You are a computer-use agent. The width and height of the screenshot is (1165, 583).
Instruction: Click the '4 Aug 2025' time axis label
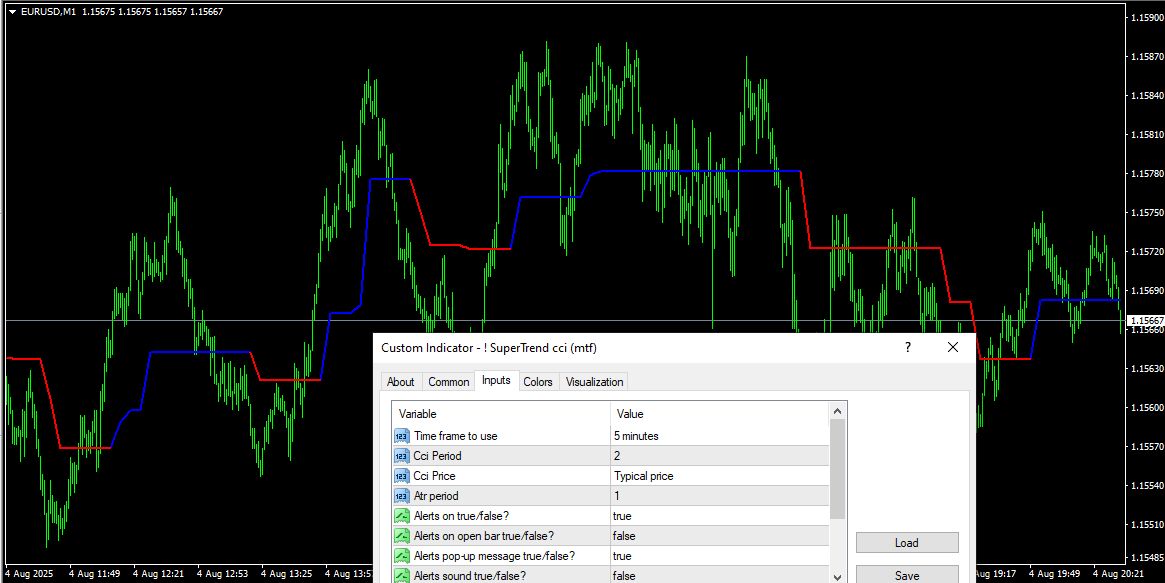point(27,574)
